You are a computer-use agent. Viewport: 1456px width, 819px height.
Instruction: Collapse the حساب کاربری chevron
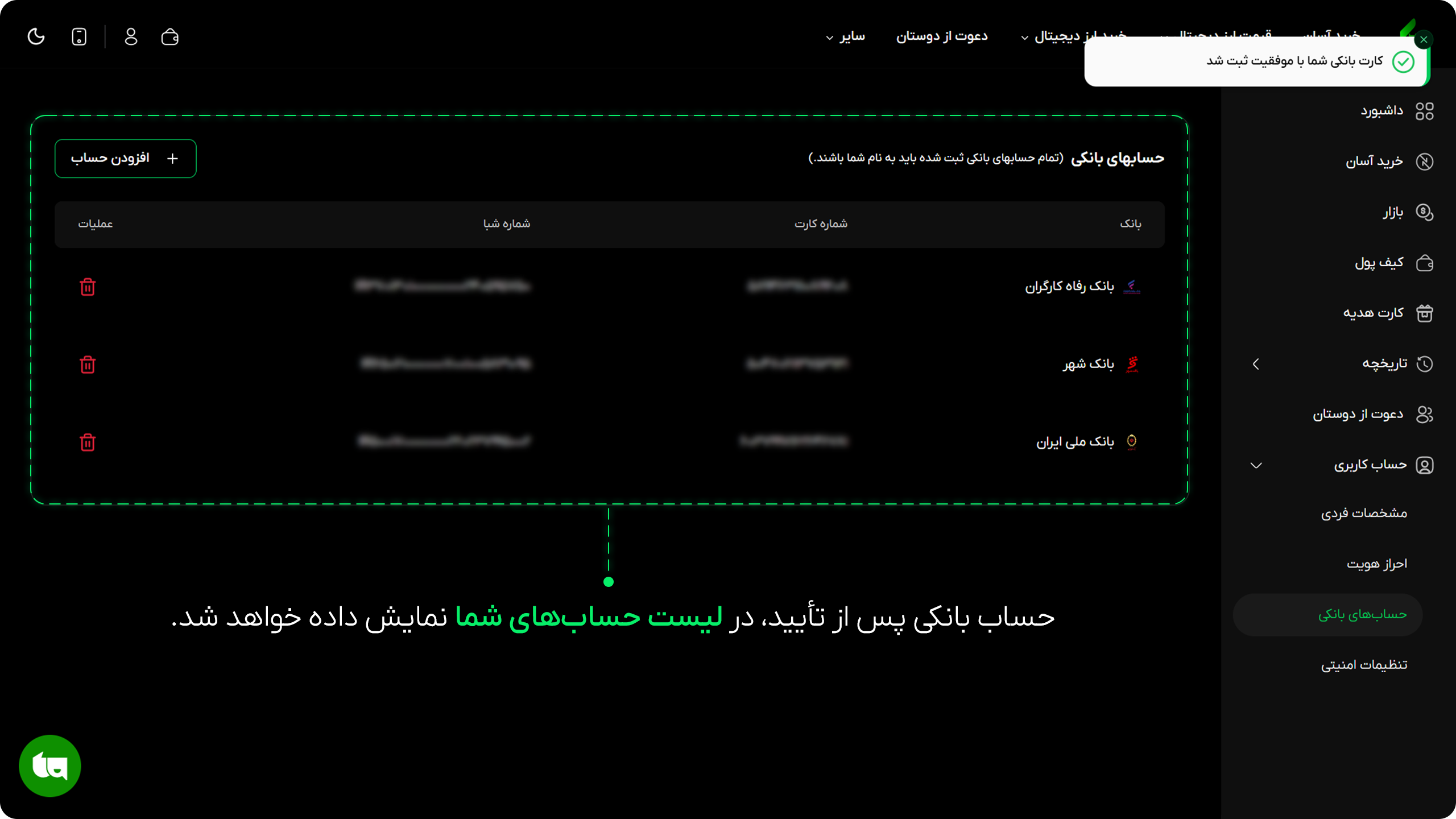click(x=1256, y=466)
